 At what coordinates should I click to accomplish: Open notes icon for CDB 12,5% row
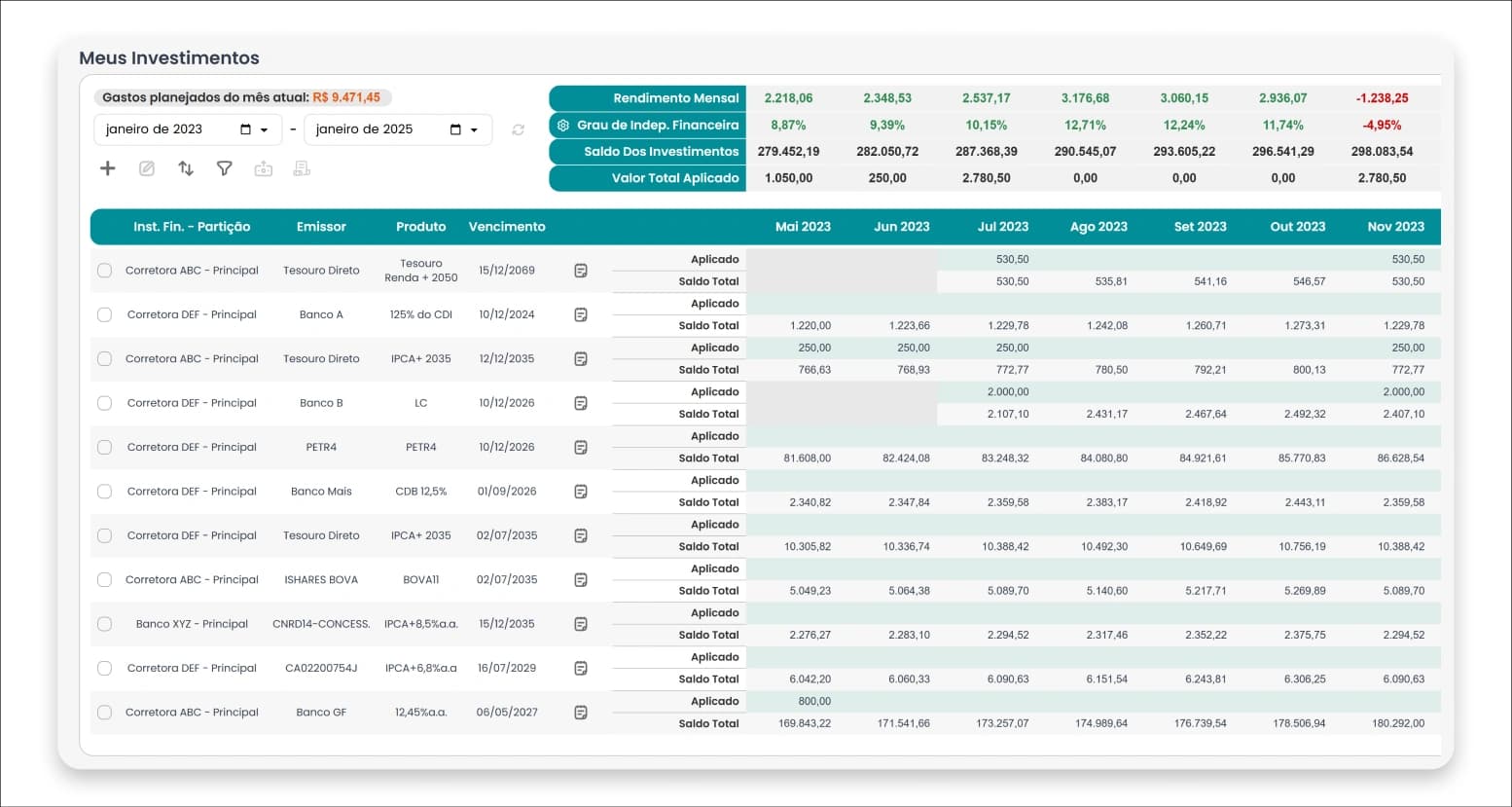(581, 492)
